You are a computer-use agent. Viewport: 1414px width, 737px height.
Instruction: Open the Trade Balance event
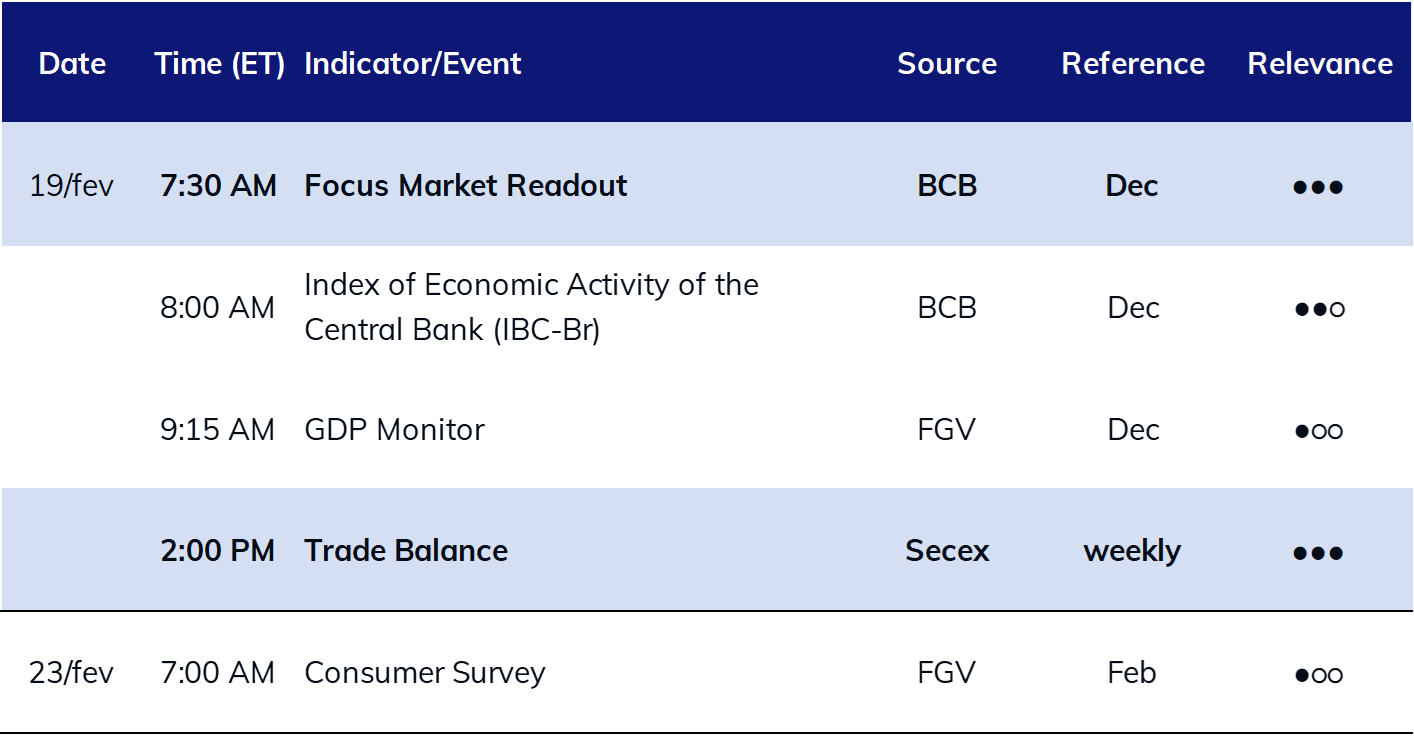point(406,551)
